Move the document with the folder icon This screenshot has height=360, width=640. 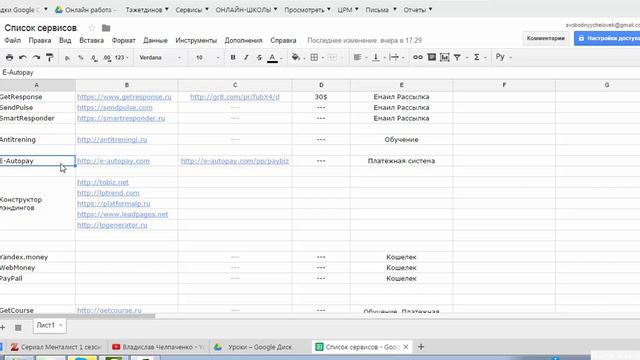click(x=106, y=28)
